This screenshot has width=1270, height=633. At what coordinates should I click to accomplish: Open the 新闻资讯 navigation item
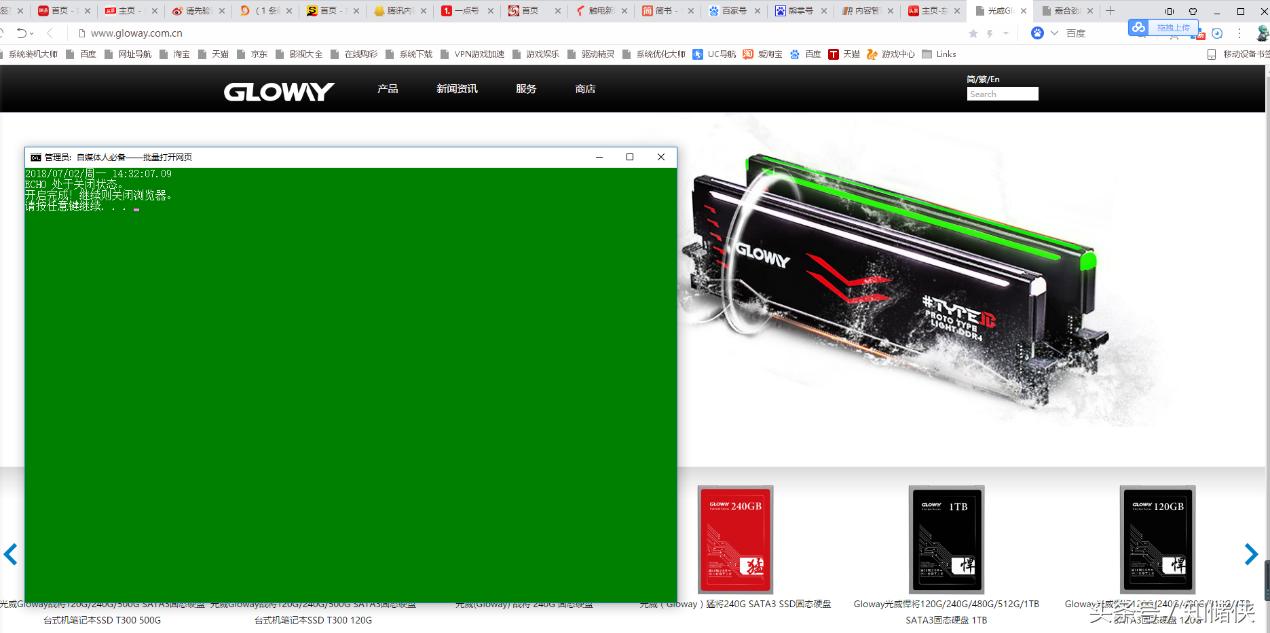pos(456,89)
